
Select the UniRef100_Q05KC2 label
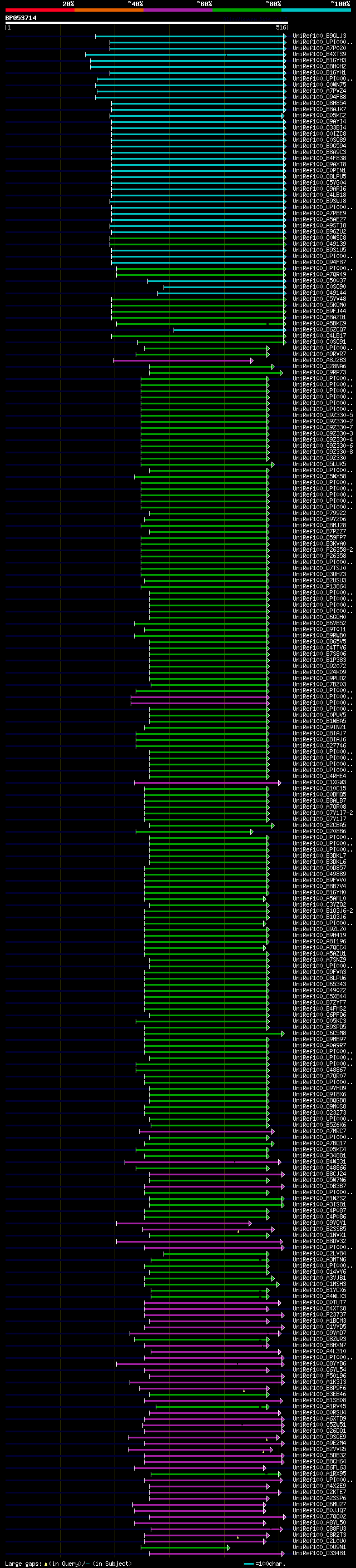point(319,115)
